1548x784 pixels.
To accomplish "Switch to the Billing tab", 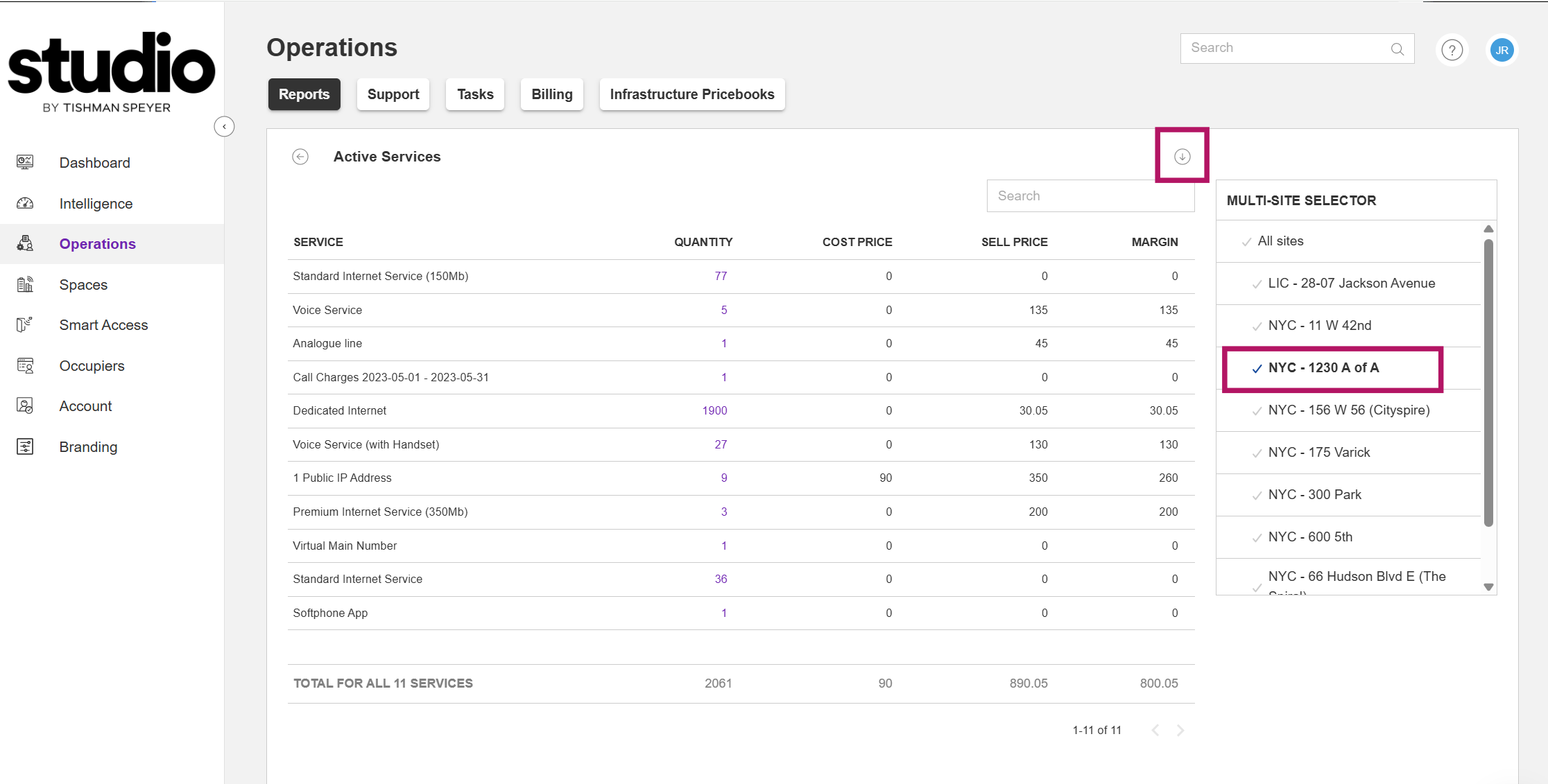I will (551, 94).
